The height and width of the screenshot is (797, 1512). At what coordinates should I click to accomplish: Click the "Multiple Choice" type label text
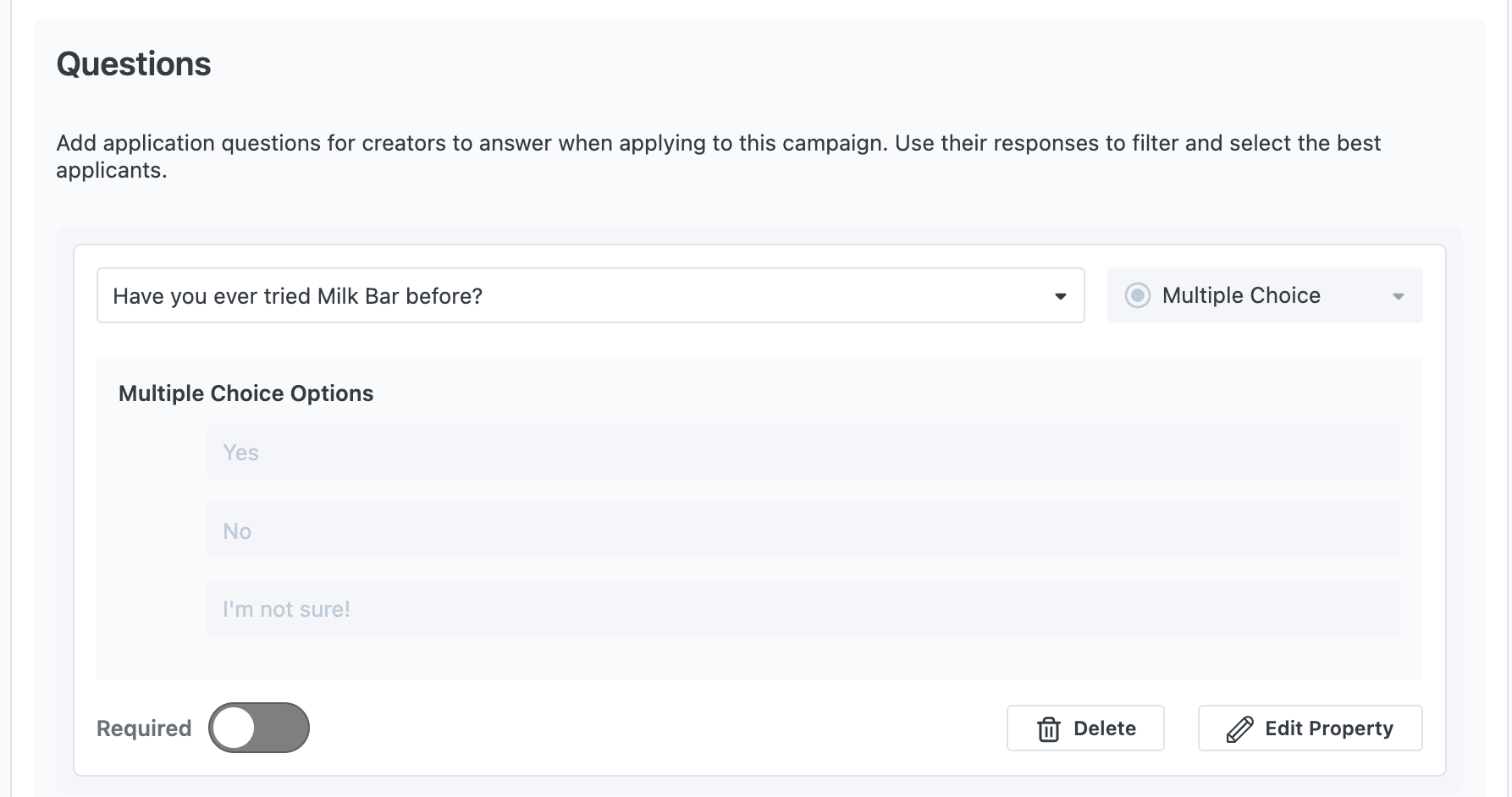pos(1240,295)
